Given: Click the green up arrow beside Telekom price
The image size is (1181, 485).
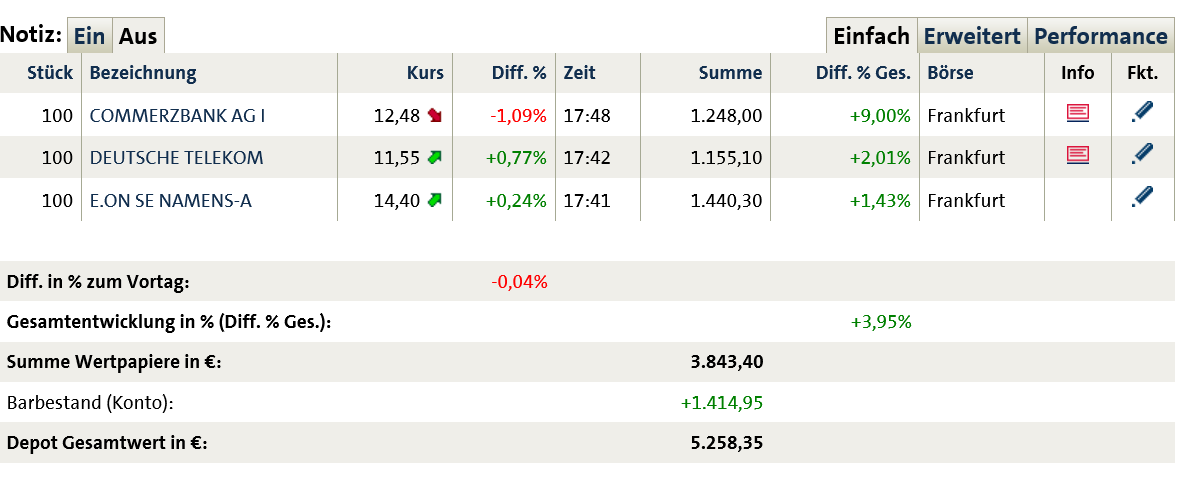Looking at the screenshot, I should point(435,157).
